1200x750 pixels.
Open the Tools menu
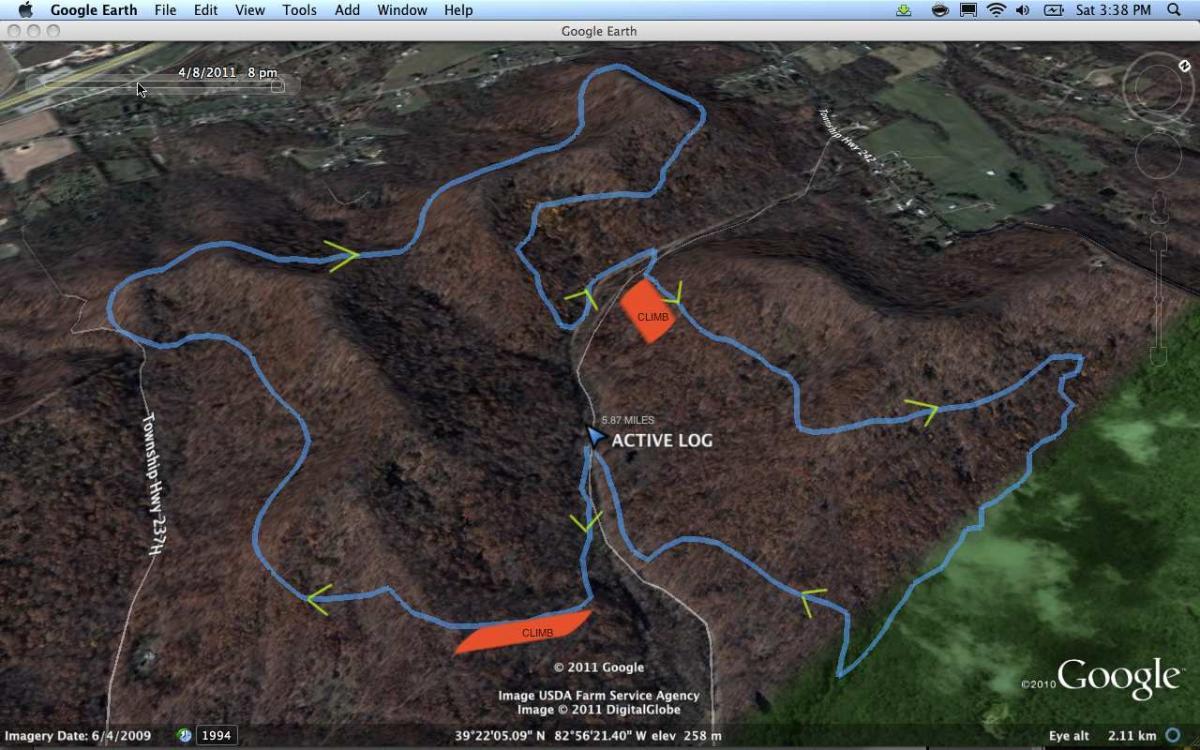[298, 10]
